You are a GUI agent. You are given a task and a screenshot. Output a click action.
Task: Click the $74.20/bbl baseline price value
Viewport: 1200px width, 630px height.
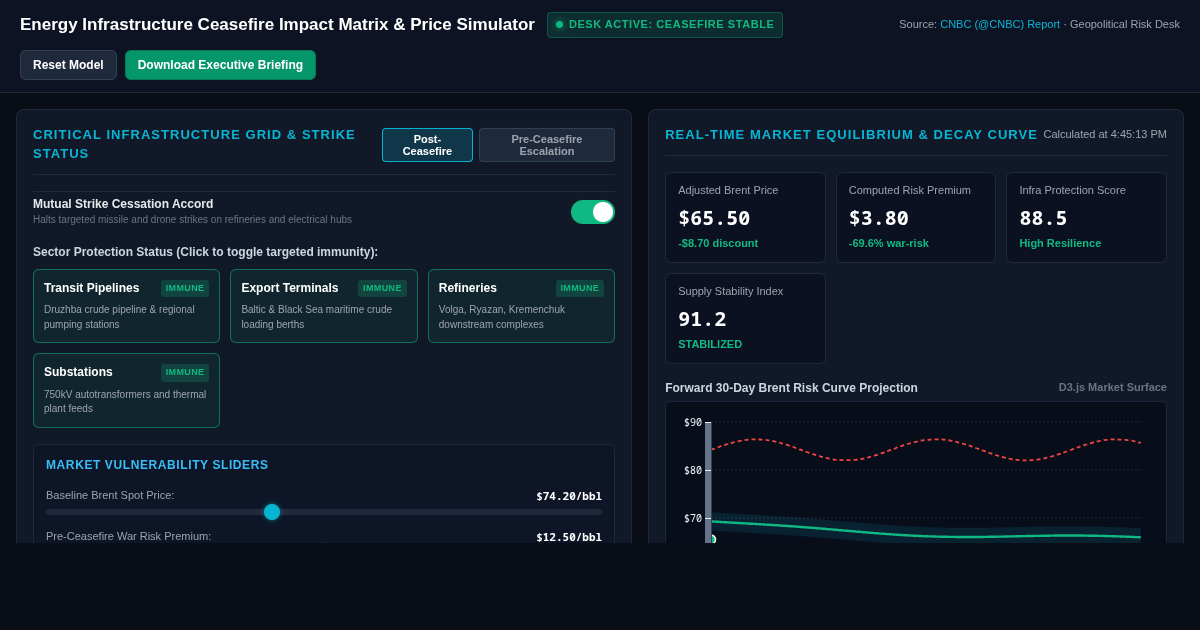[x=569, y=496]
